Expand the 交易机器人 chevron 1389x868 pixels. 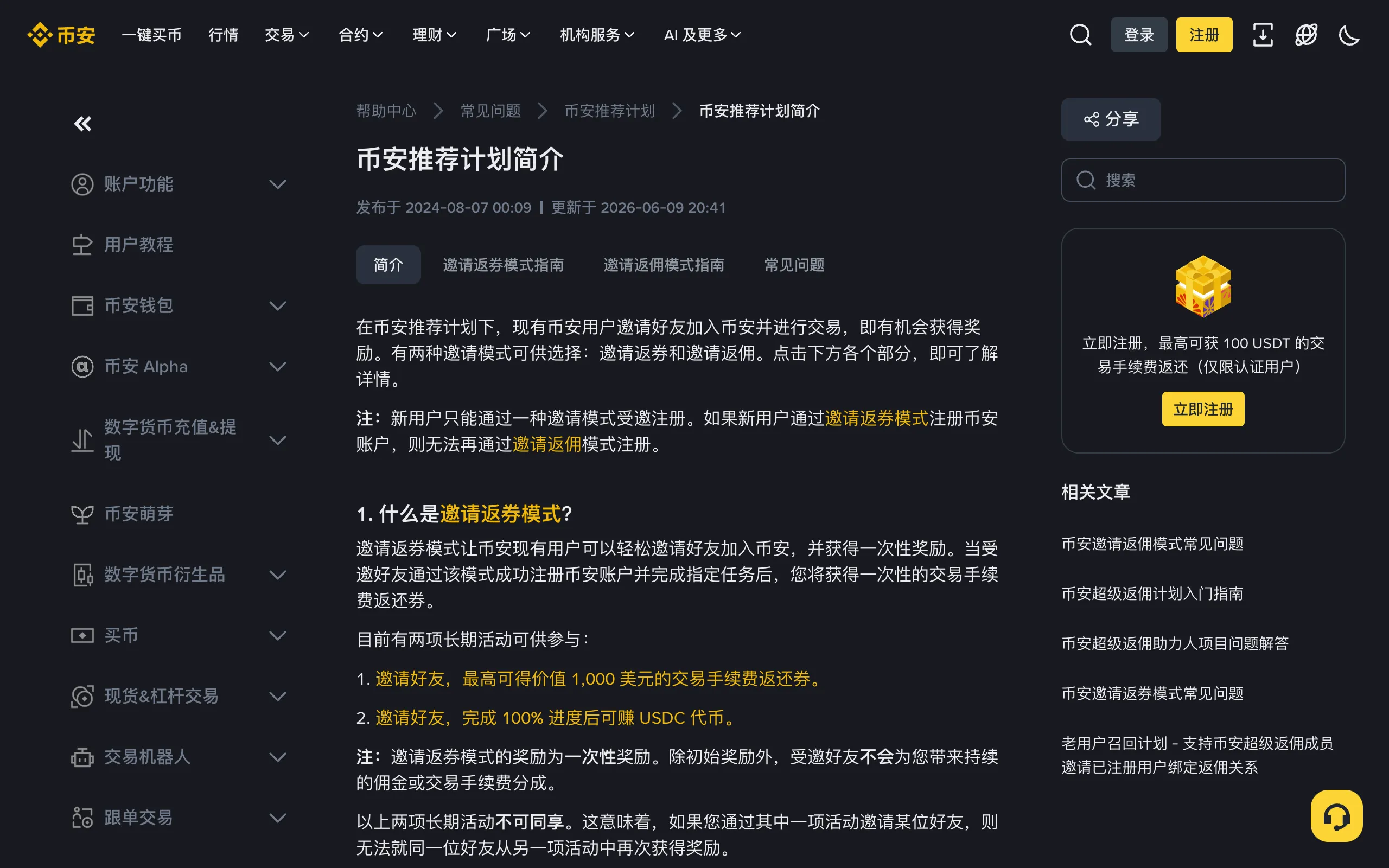[x=278, y=757]
